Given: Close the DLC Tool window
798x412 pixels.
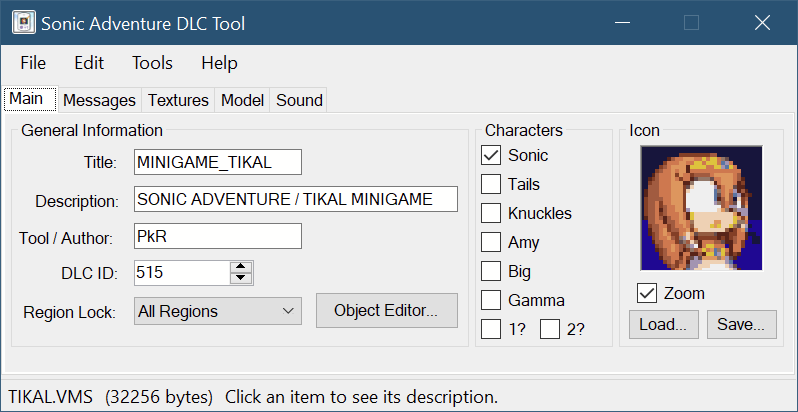Looking at the screenshot, I should (762, 23).
